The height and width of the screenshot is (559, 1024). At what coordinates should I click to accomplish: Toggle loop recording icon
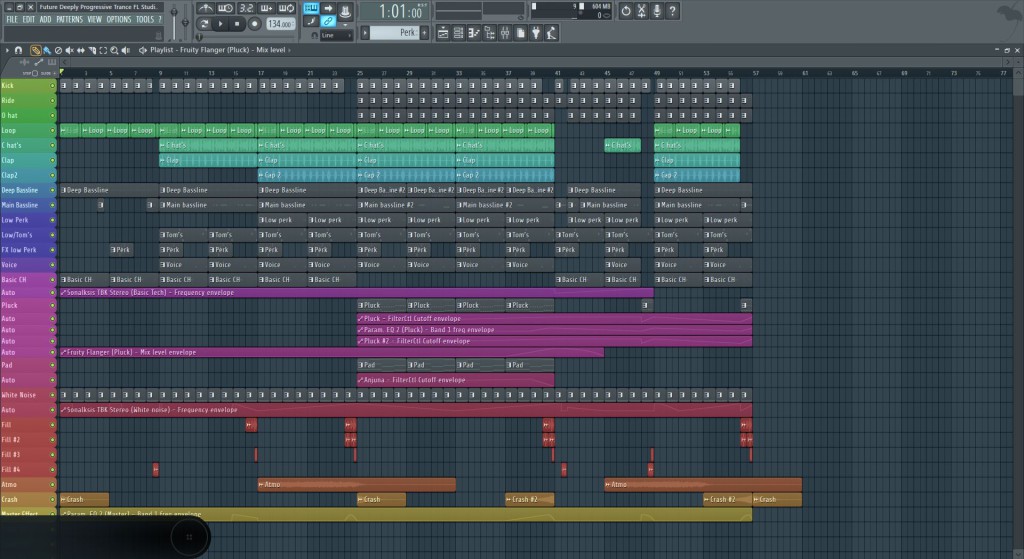(287, 8)
